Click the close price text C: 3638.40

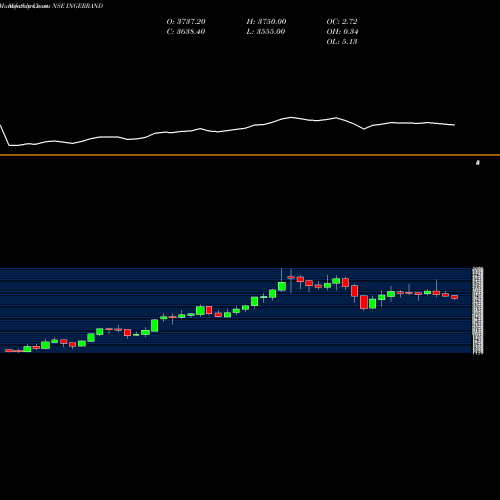186,31
